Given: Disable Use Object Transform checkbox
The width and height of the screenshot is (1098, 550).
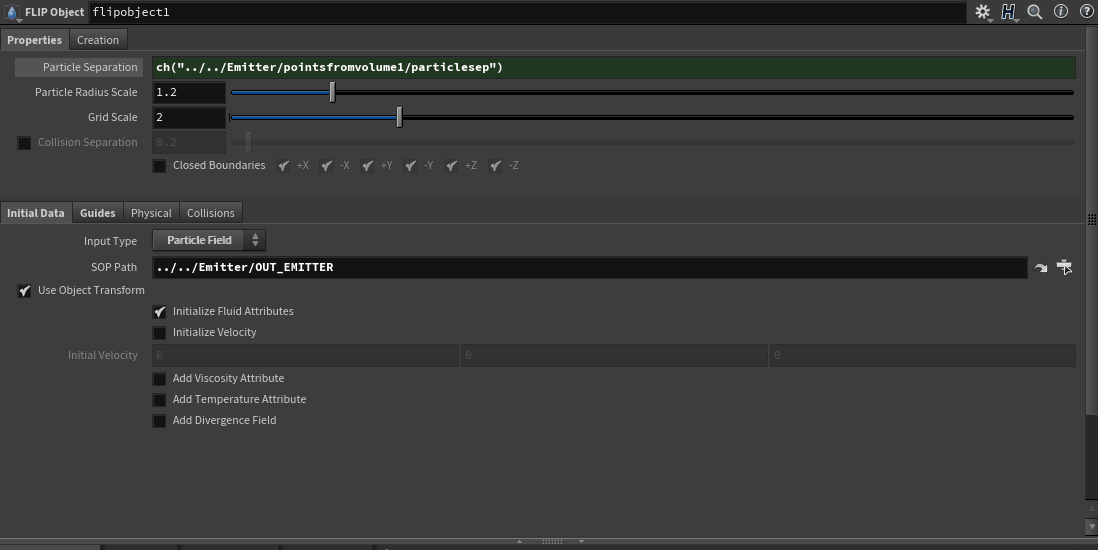Looking at the screenshot, I should click(25, 291).
